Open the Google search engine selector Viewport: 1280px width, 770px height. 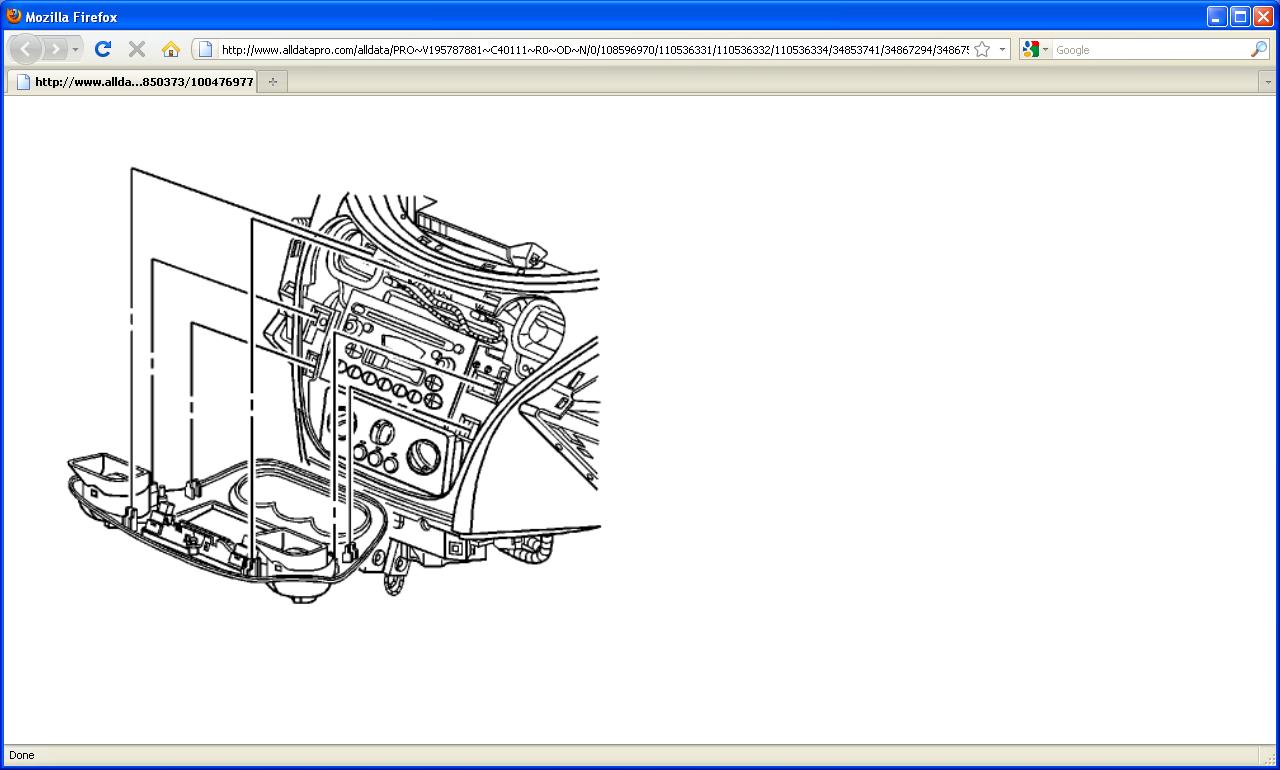click(1035, 49)
